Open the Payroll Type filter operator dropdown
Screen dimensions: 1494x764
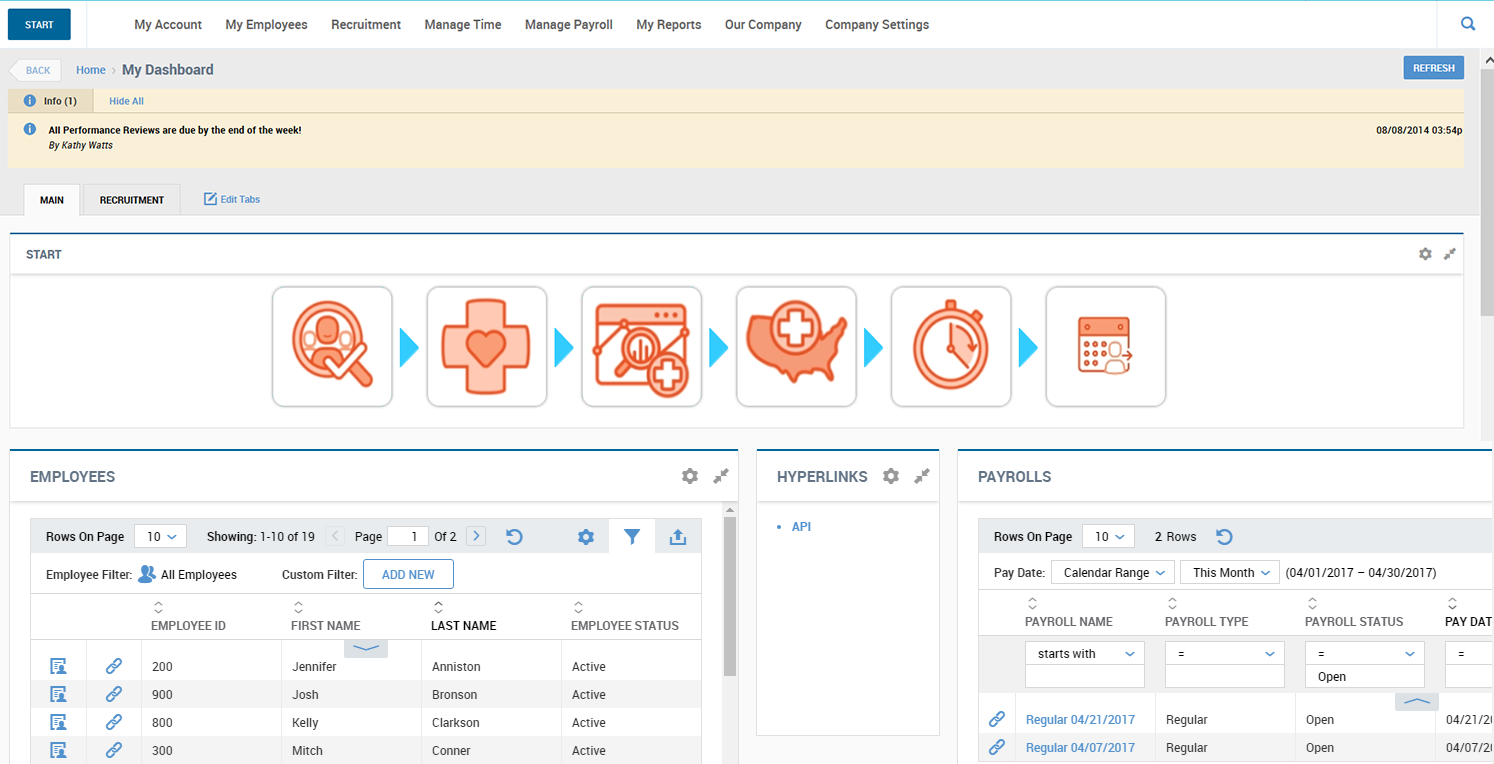click(1225, 653)
